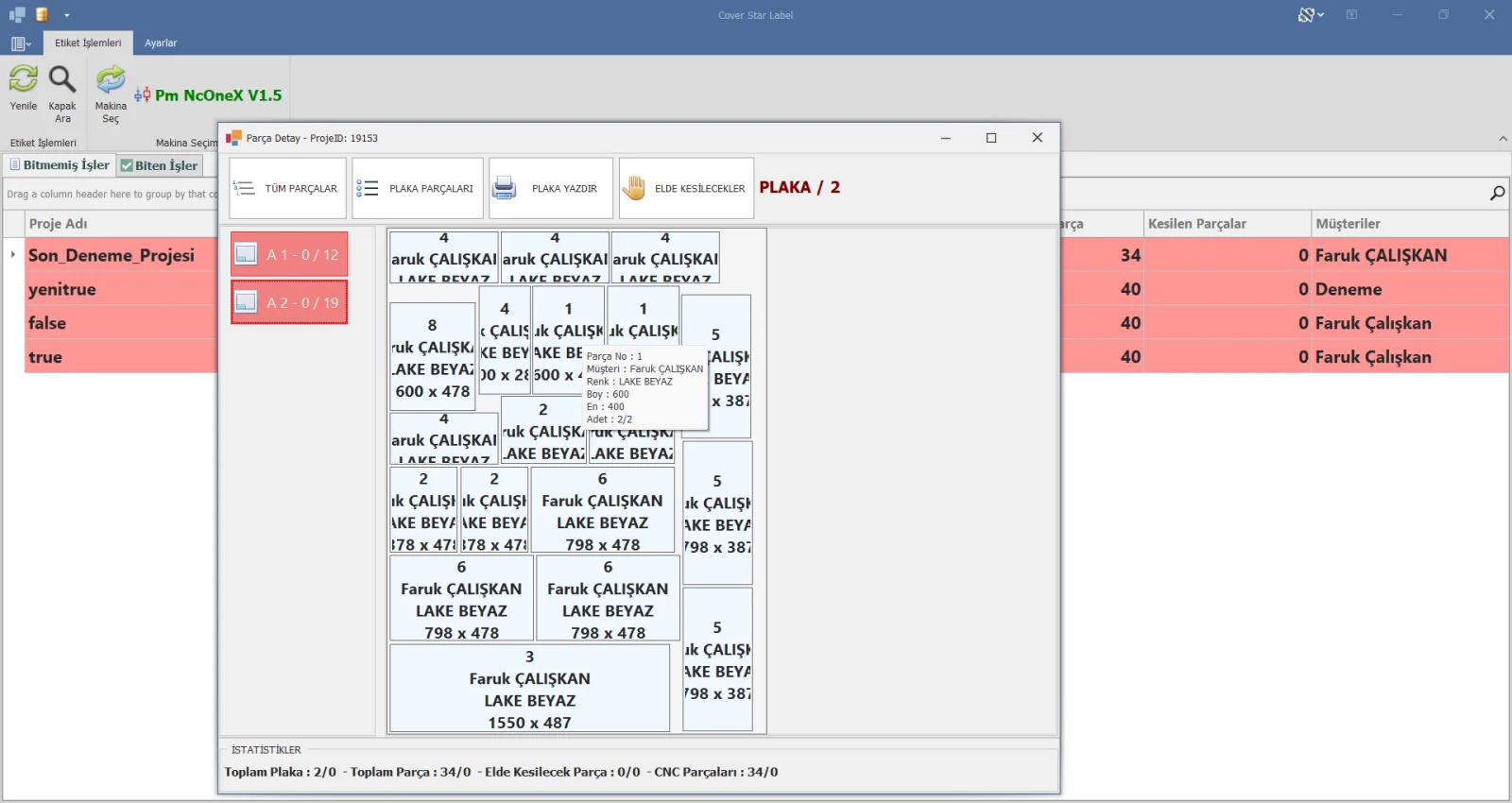The height and width of the screenshot is (803, 1512).
Task: Switch to Biten İşler tab
Action: pos(159,165)
